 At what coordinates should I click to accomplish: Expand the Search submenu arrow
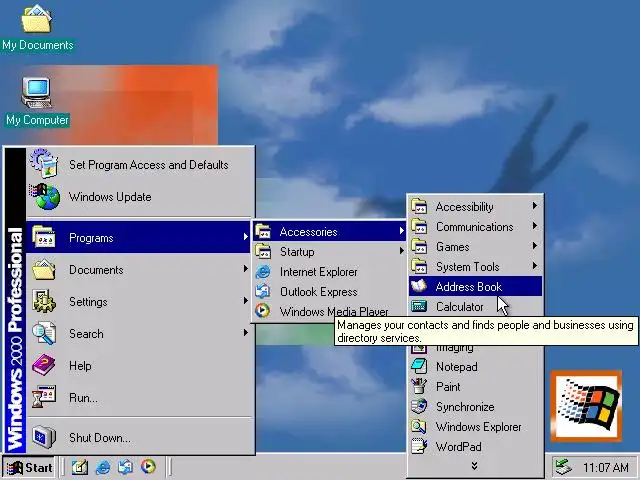(x=245, y=333)
